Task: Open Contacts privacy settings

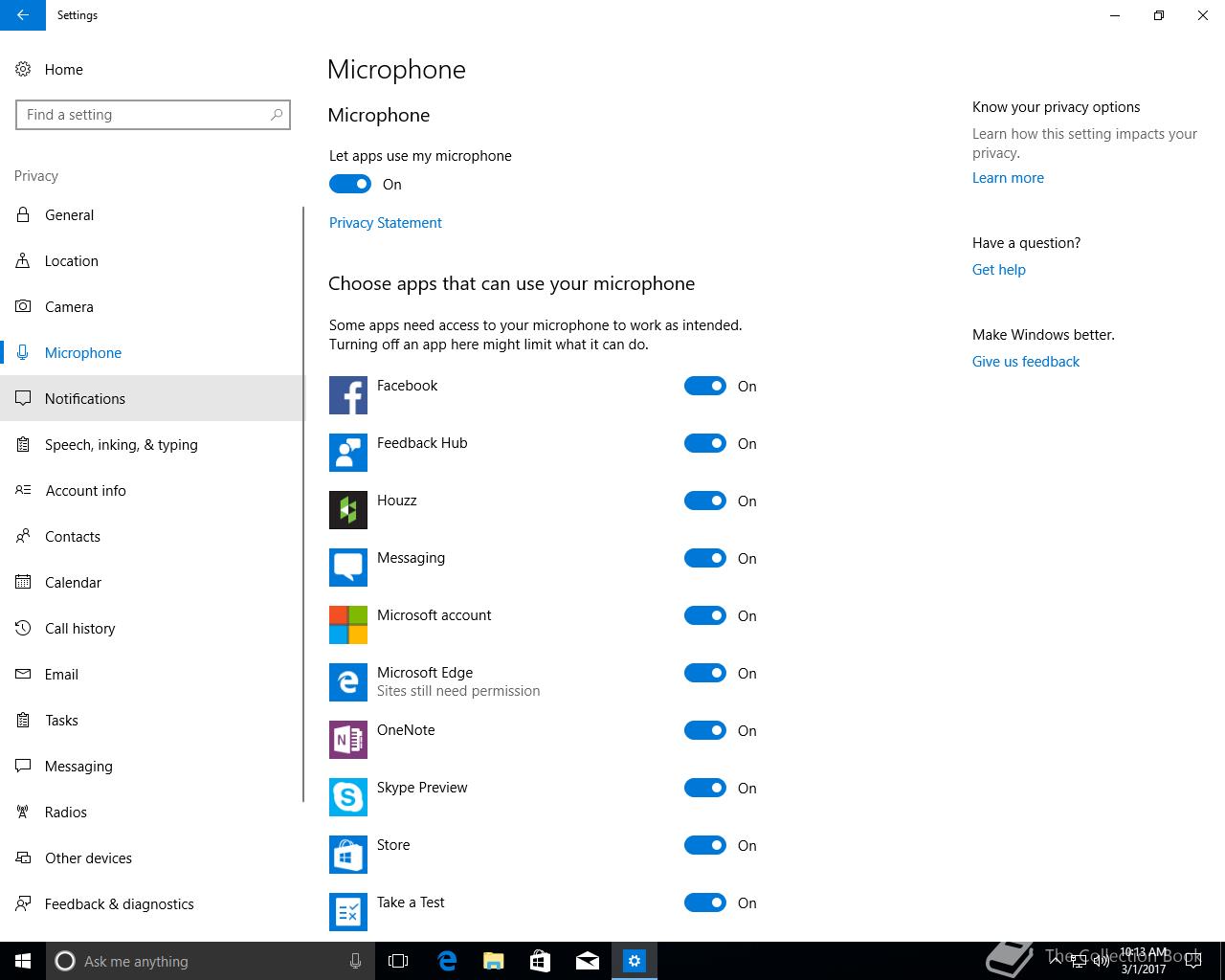Action: click(151, 536)
